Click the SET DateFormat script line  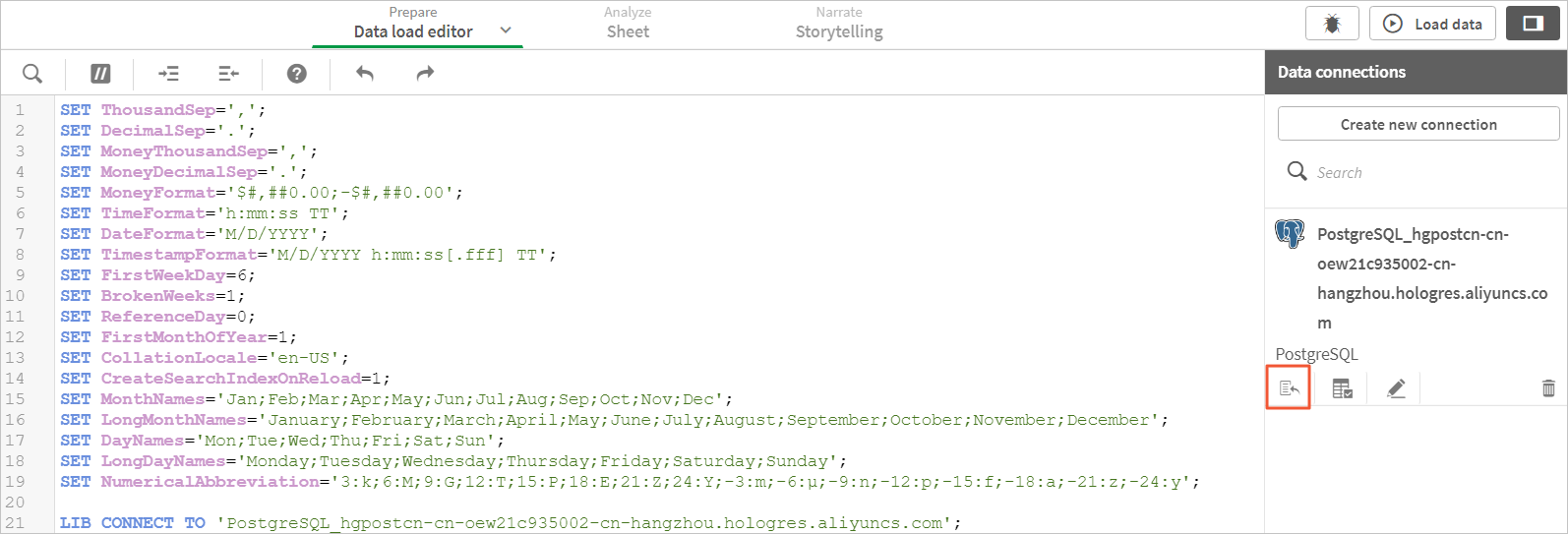194,234
